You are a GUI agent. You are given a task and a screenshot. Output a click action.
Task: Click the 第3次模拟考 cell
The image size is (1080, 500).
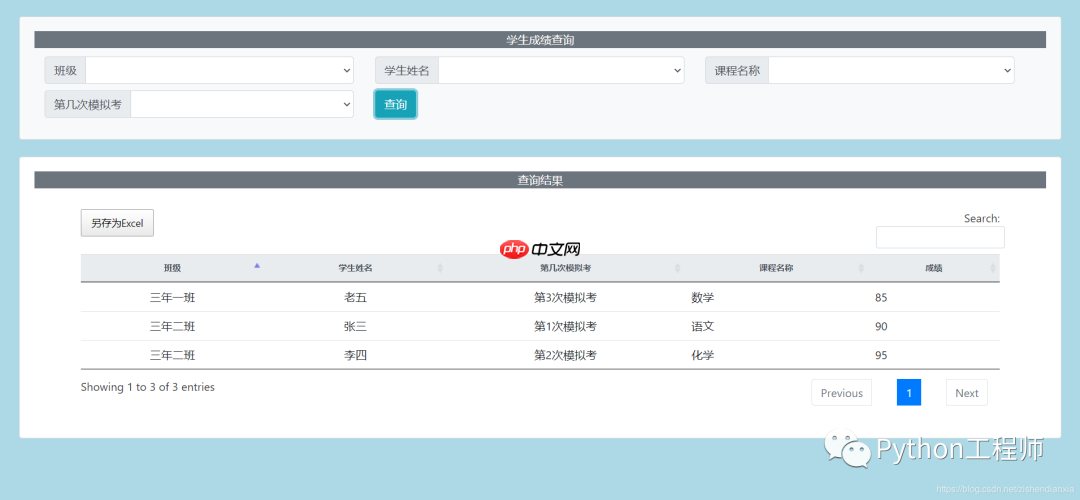[x=565, y=298]
